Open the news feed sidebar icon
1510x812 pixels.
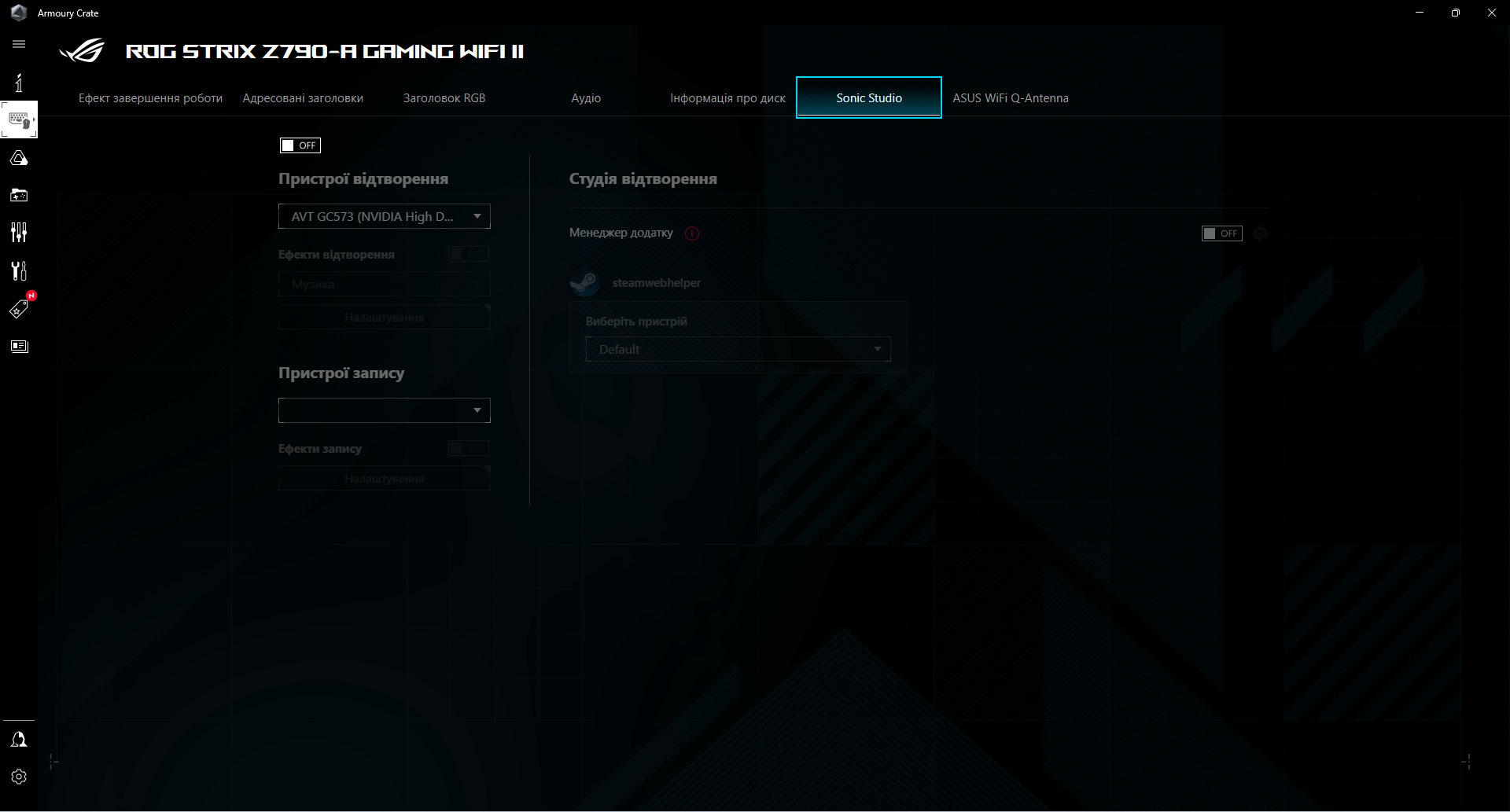19,346
